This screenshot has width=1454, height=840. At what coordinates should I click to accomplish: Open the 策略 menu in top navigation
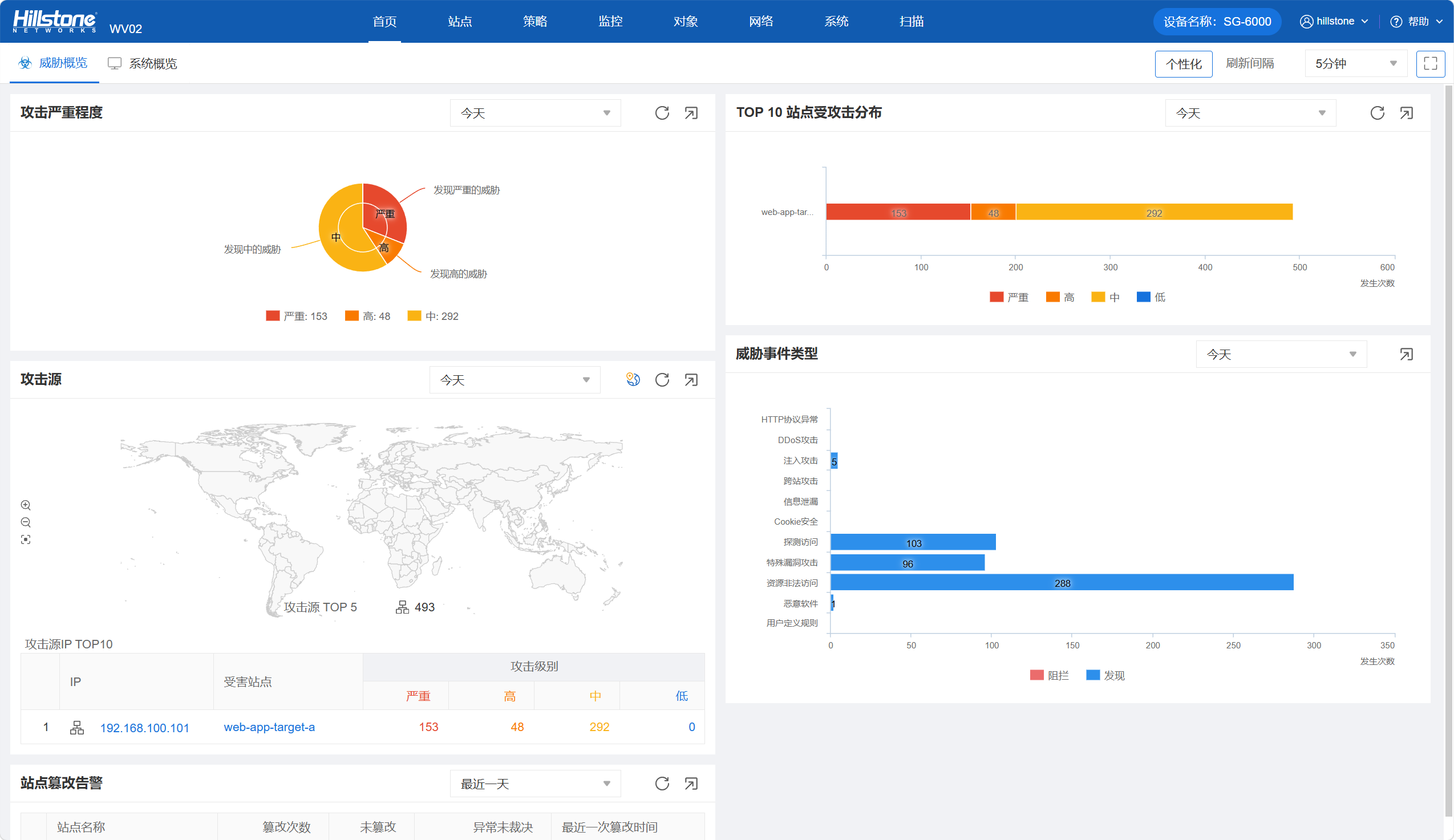pos(535,21)
